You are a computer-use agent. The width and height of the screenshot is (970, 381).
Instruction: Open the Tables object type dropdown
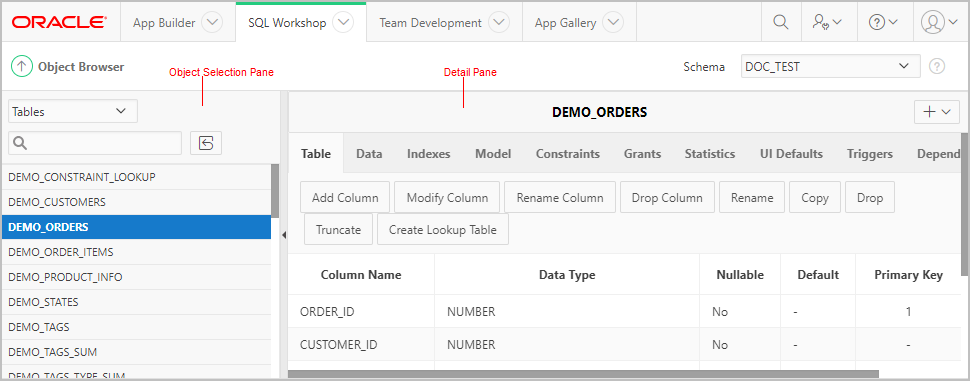coord(73,111)
